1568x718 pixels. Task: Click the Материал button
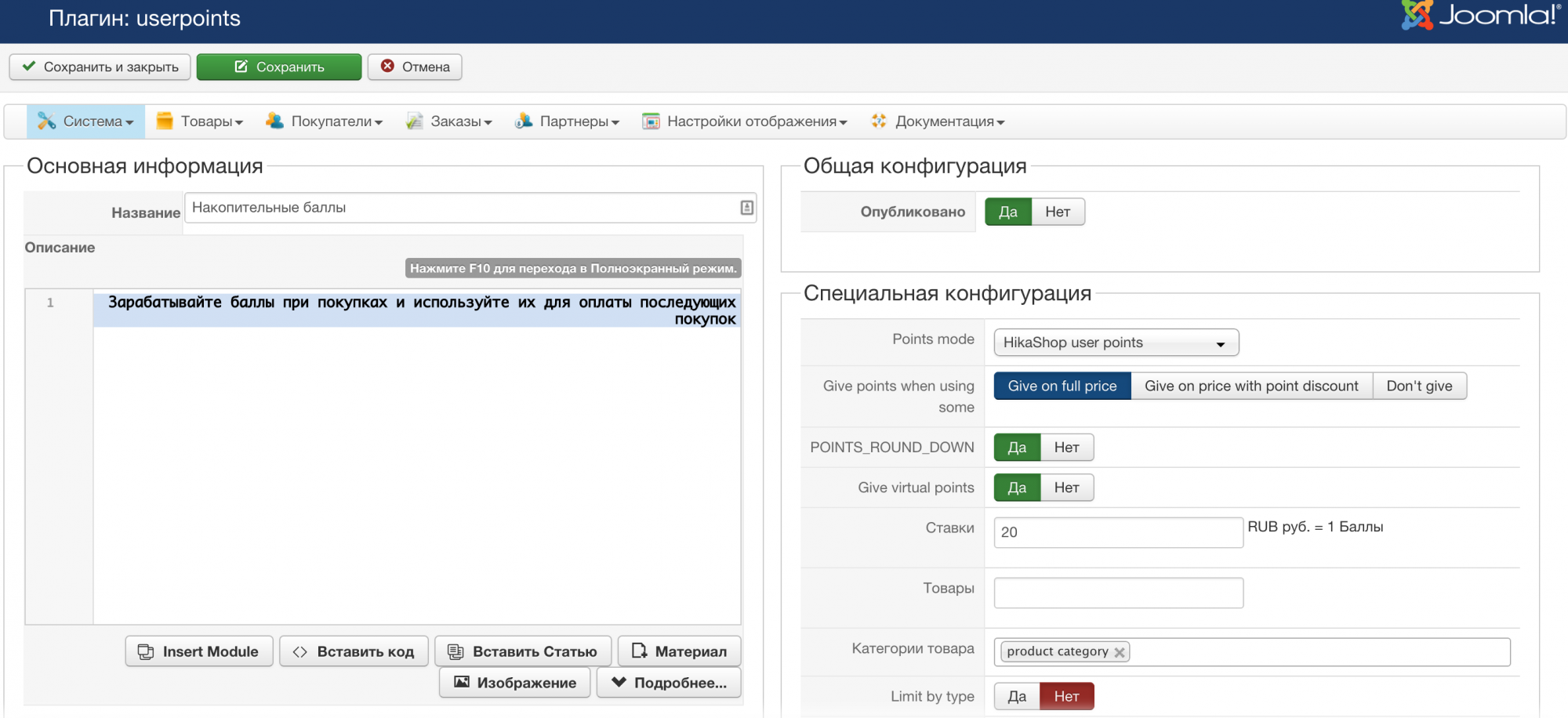click(x=679, y=651)
